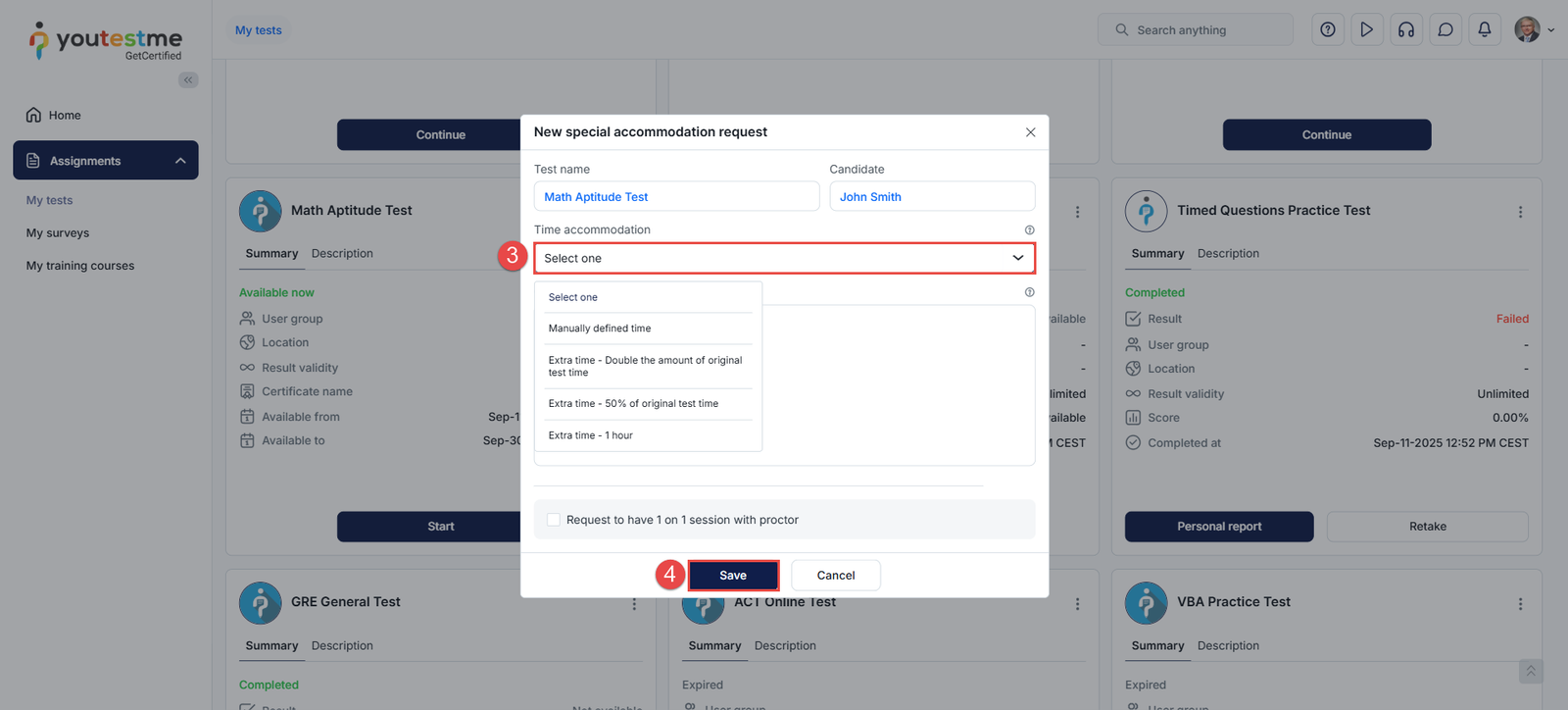The width and height of the screenshot is (1568, 710).
Task: Collapse the Assignments sidebar section
Action: pyautogui.click(x=180, y=161)
